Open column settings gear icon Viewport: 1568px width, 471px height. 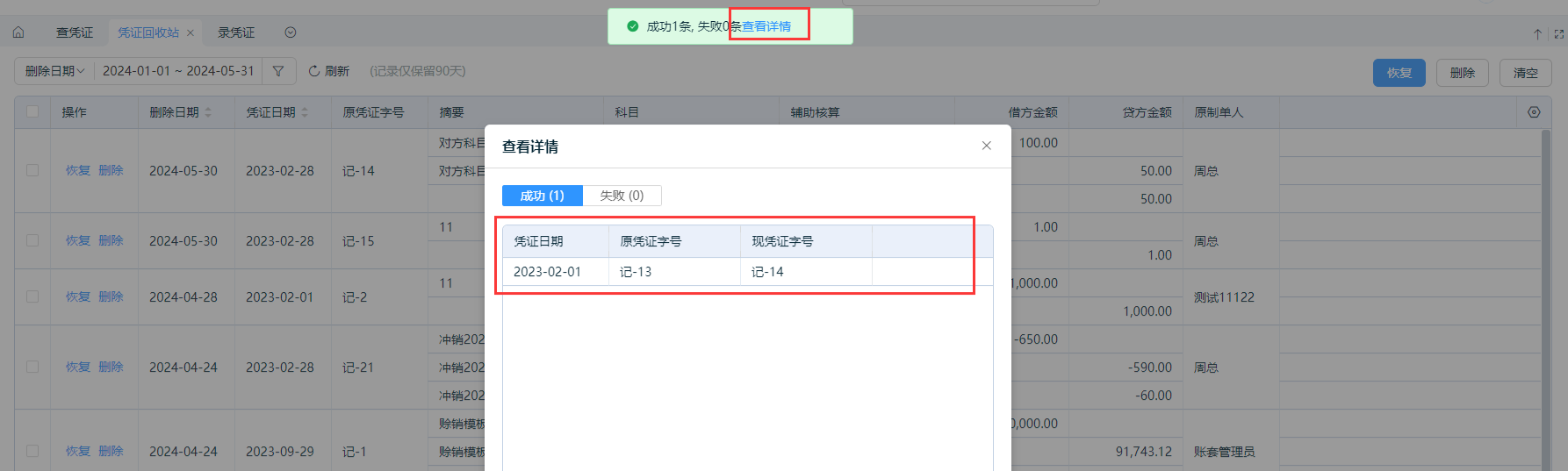tap(1534, 112)
